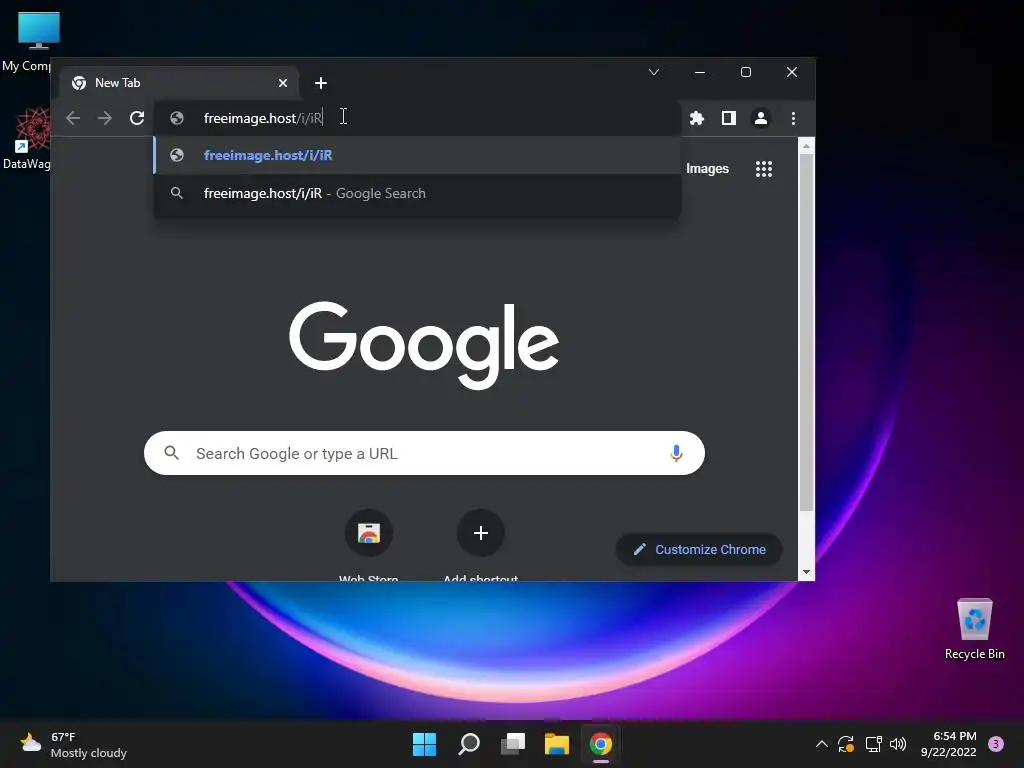Click the sync update tray icon

point(846,744)
